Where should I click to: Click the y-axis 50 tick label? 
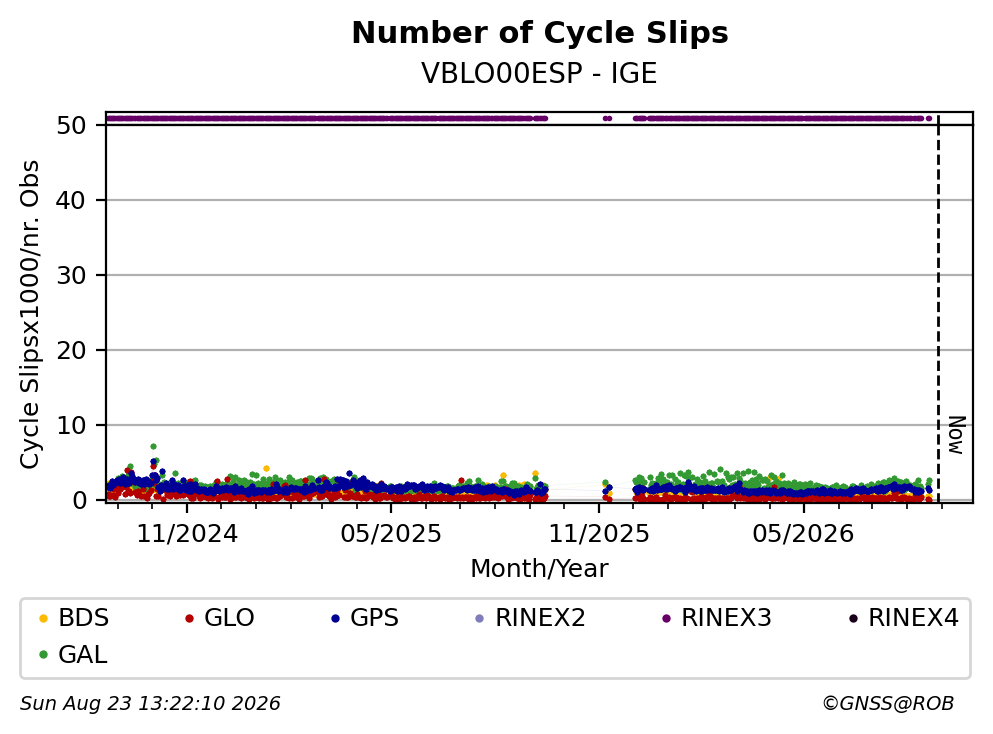[x=71, y=125]
